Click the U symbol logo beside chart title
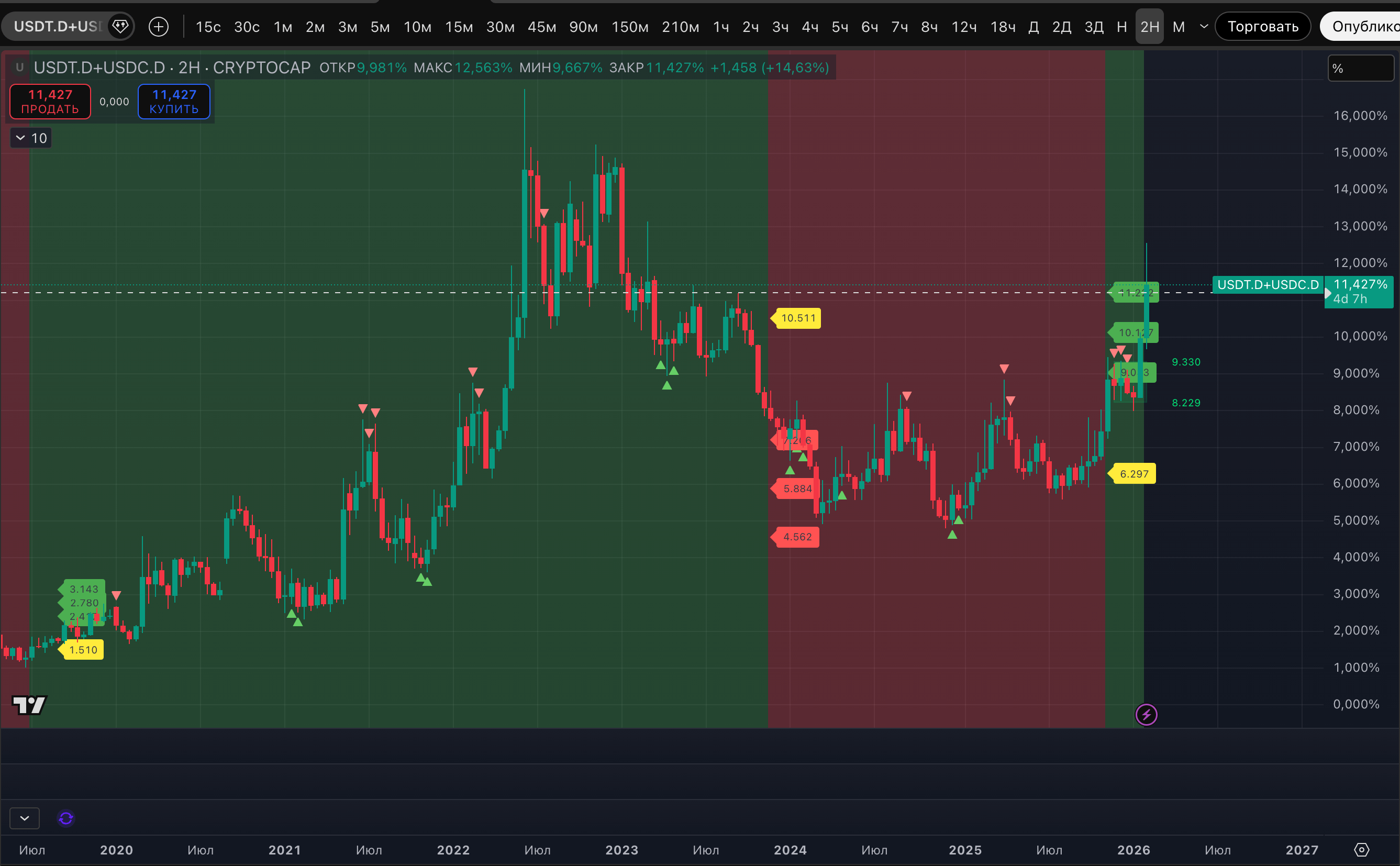Screen dimensions: 1400x866 (x=19, y=68)
